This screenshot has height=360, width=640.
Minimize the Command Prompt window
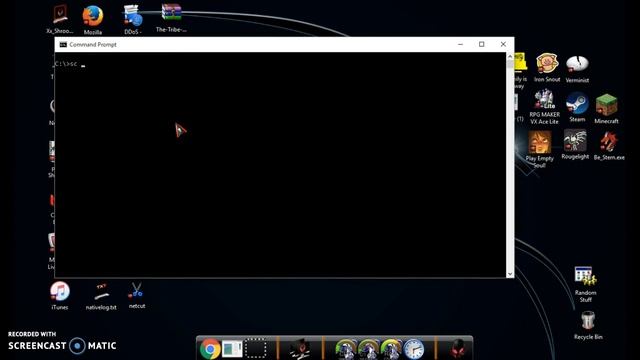pyautogui.click(x=460, y=44)
